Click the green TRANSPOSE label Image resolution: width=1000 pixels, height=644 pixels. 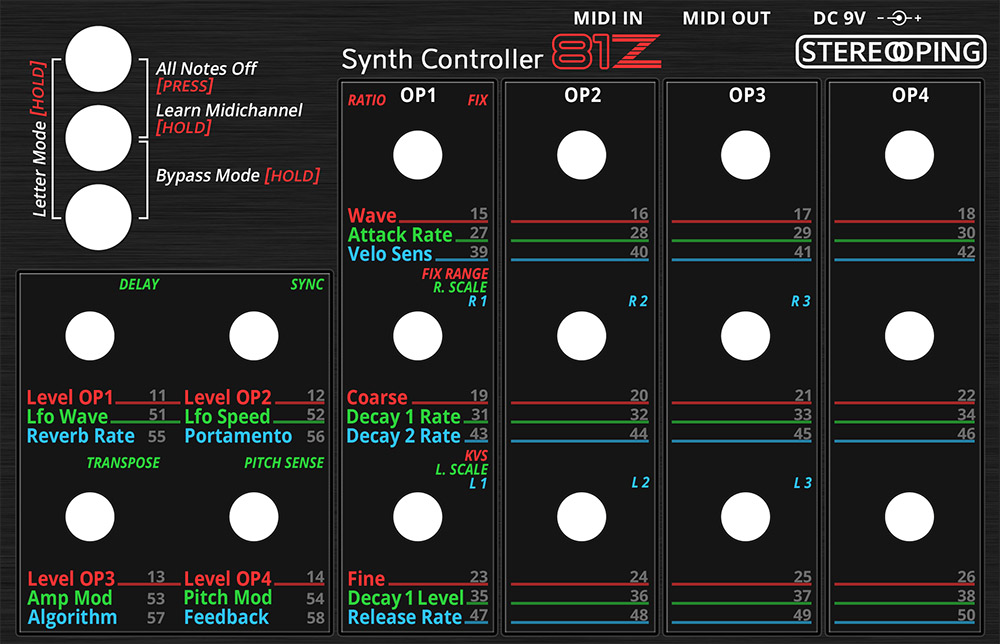point(123,463)
